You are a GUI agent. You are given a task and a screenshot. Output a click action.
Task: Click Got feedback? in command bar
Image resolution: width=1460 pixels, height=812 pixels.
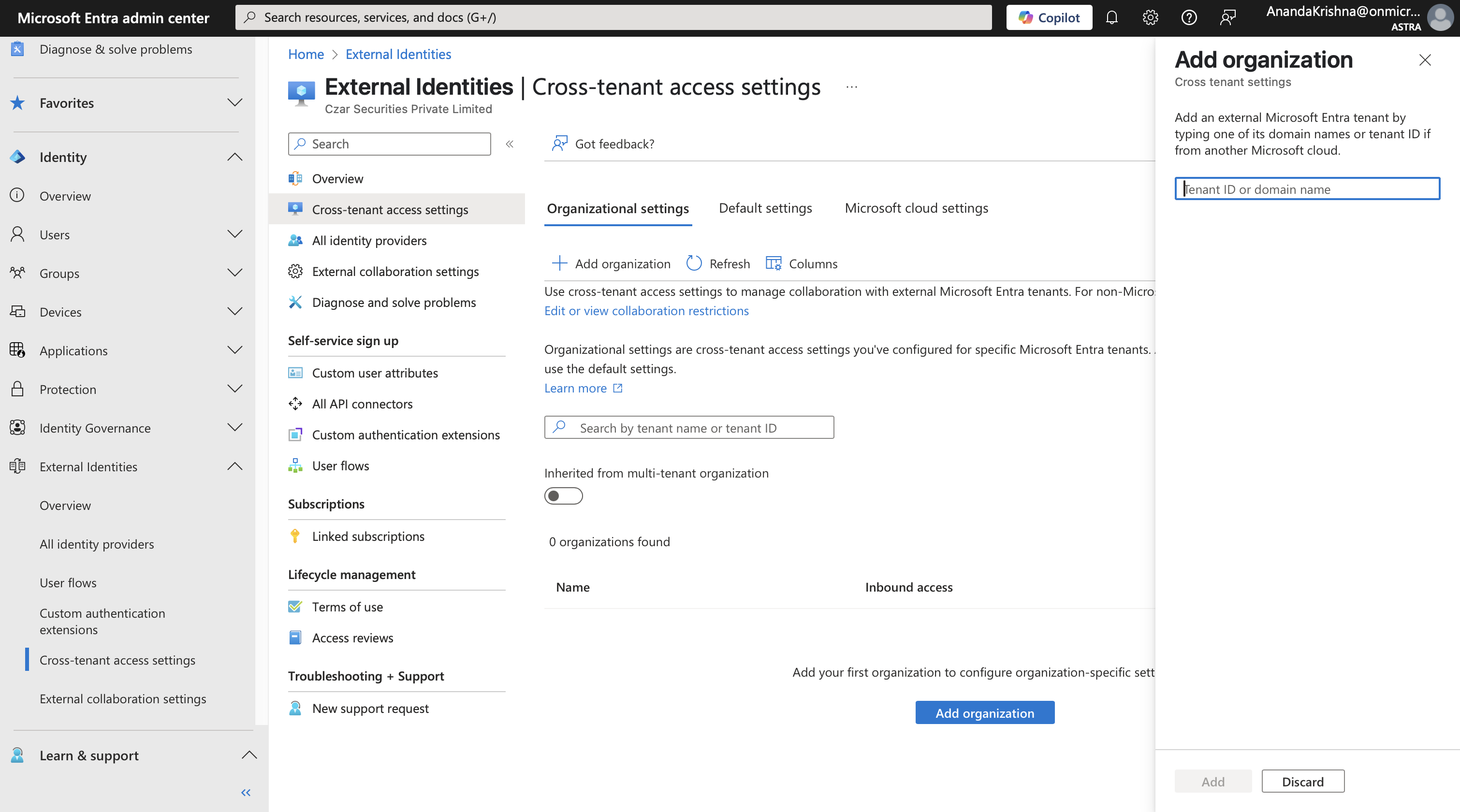(603, 144)
